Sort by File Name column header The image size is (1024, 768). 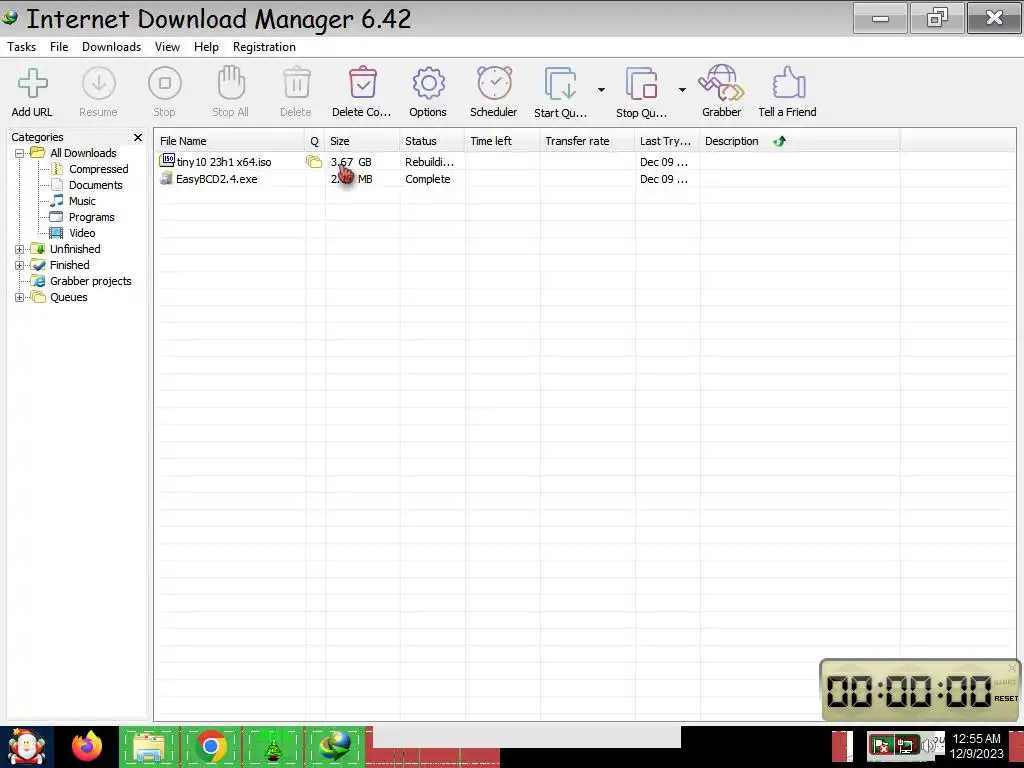coord(230,141)
